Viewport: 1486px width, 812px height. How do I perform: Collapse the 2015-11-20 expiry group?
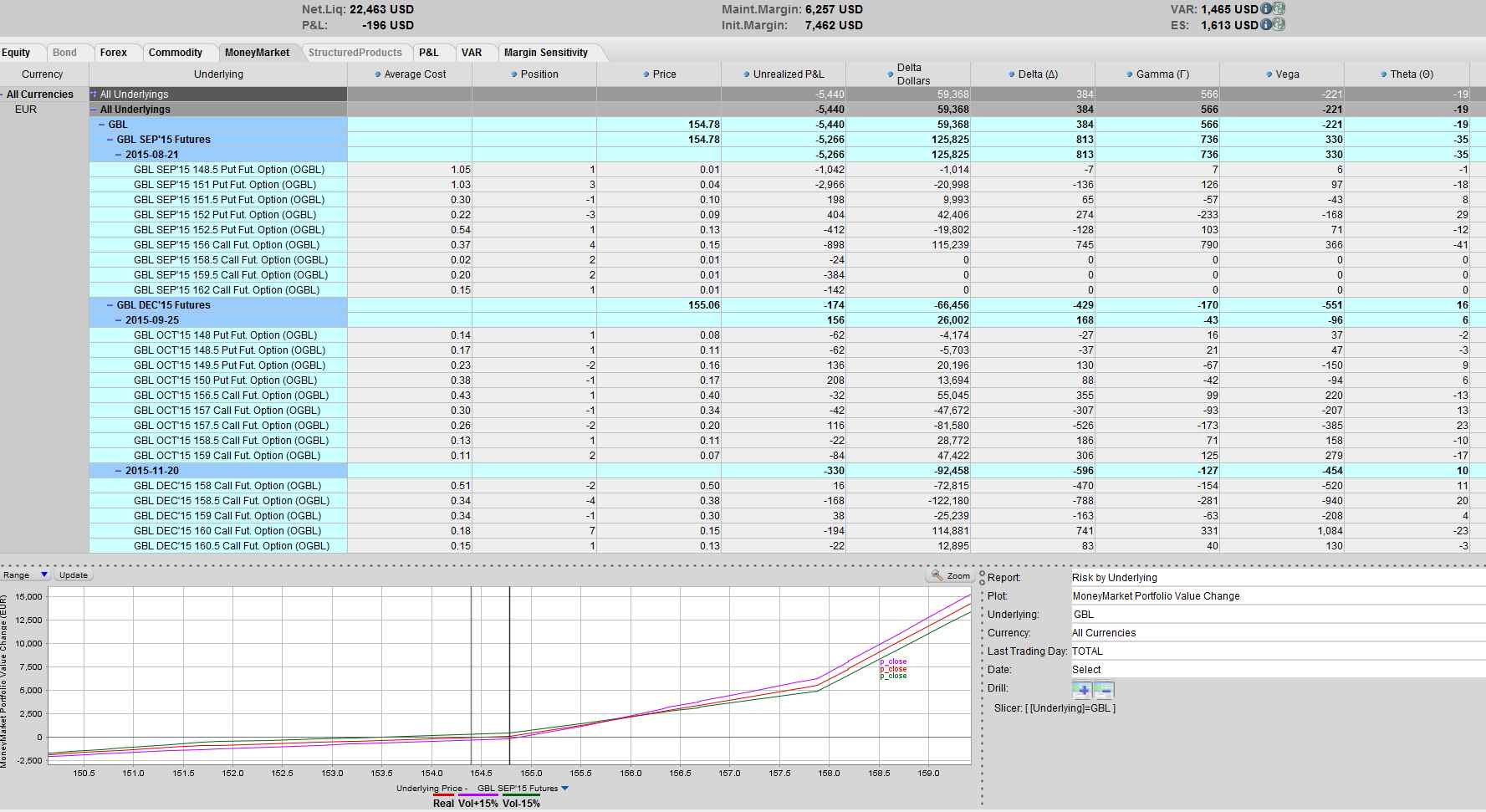click(x=119, y=471)
